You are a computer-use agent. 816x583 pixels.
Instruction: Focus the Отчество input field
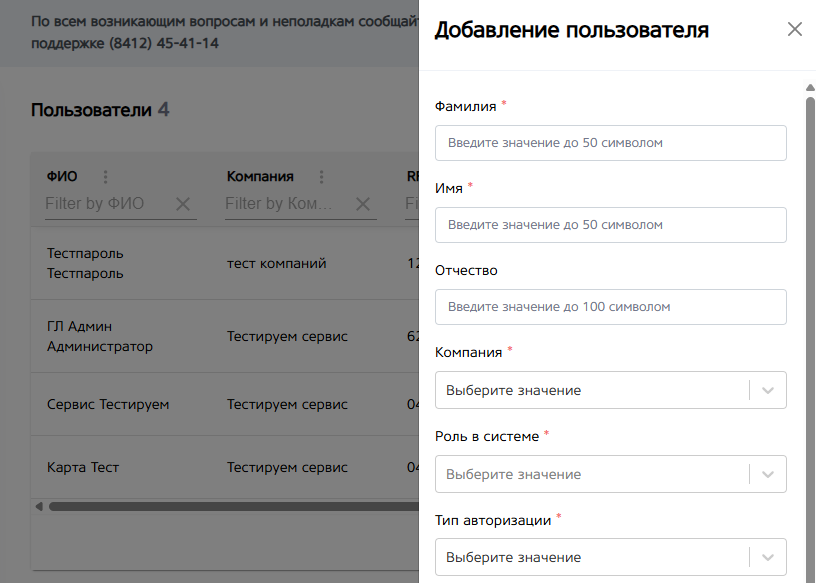(610, 307)
